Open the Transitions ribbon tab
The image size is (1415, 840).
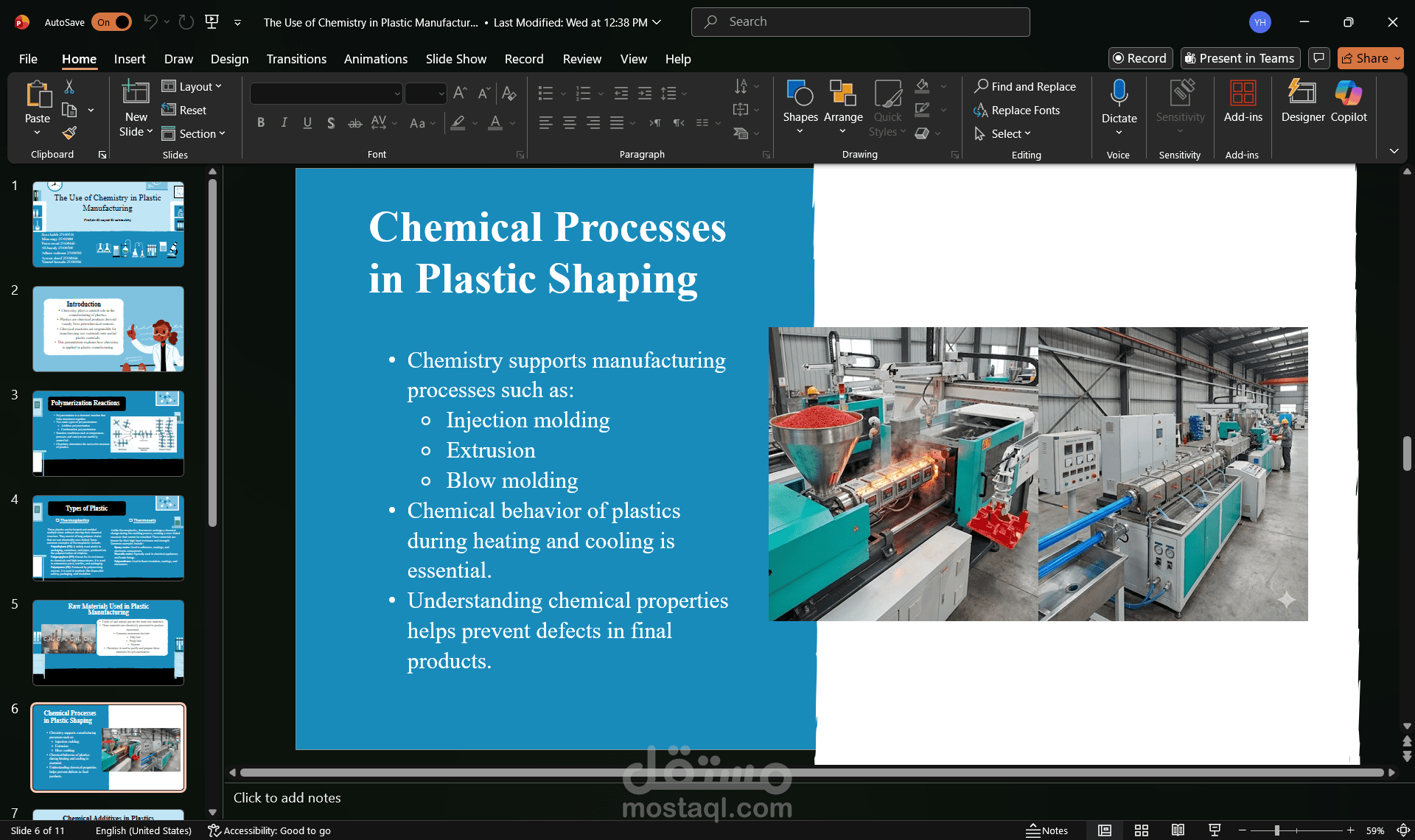(x=296, y=59)
